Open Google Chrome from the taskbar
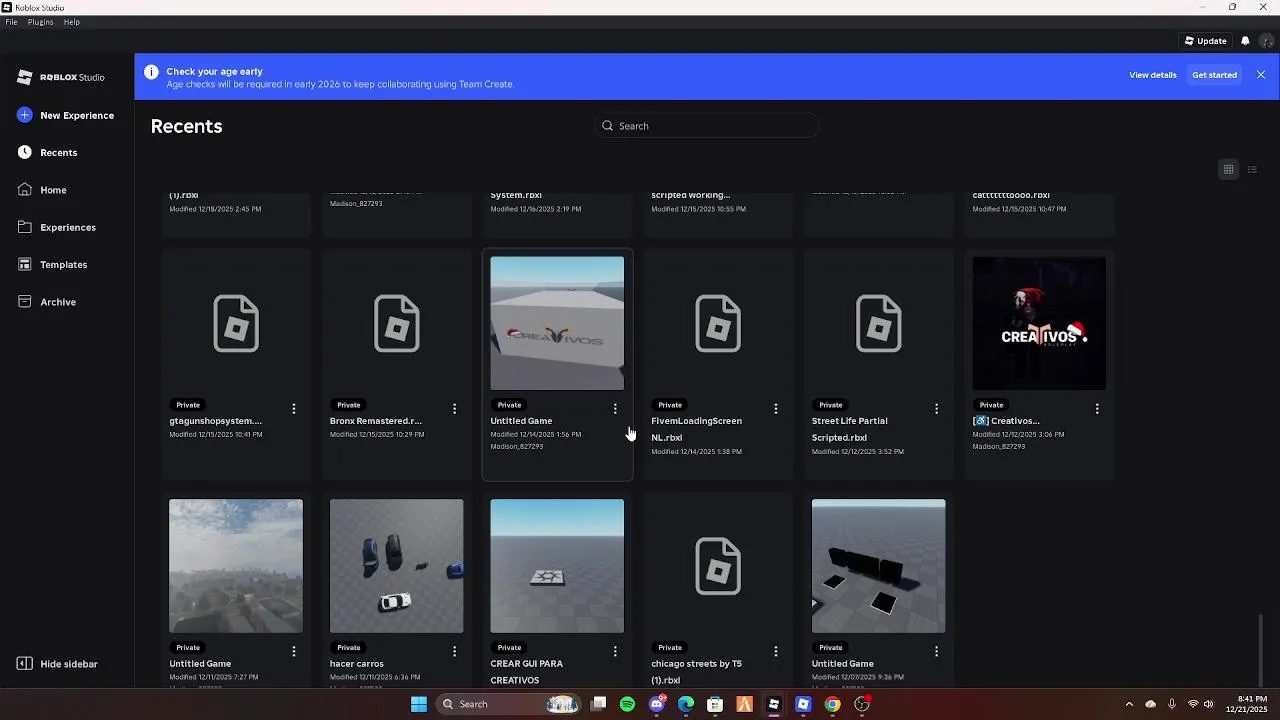This screenshot has width=1280, height=720. (x=832, y=704)
